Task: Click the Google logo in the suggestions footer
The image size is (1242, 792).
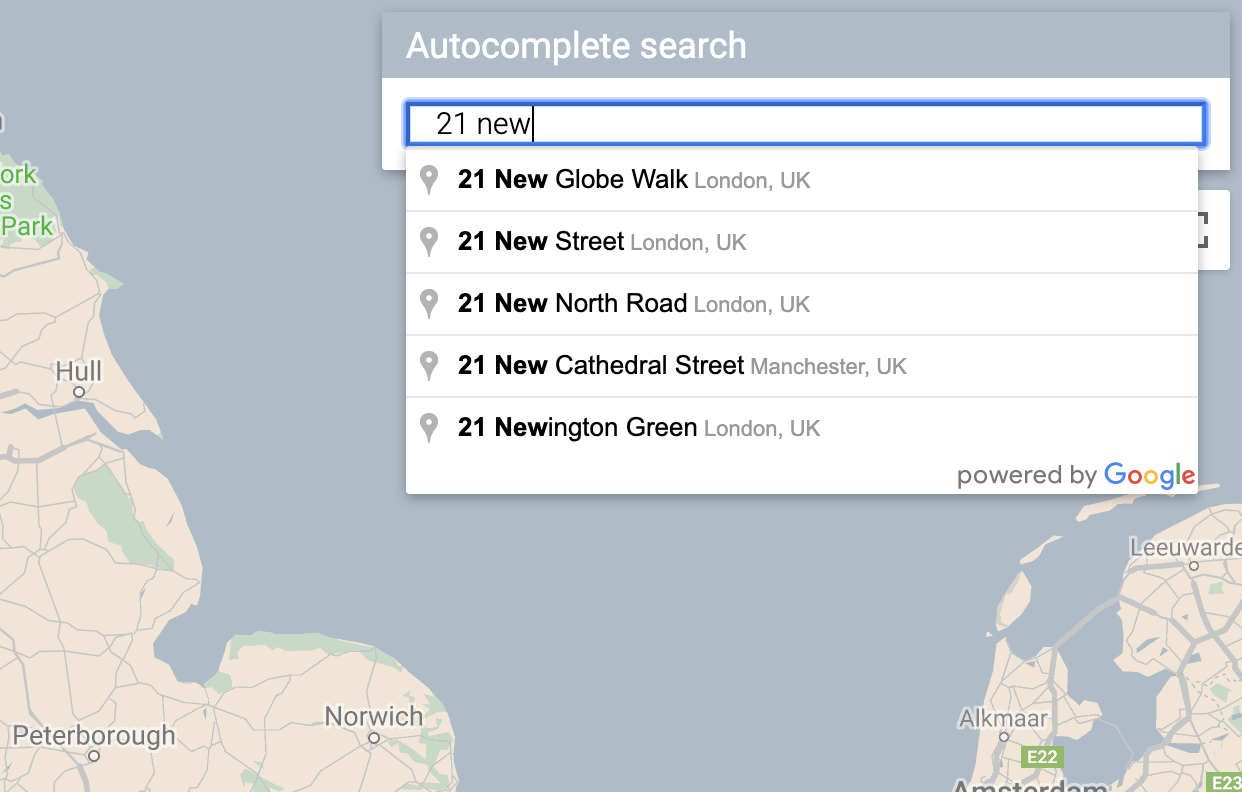Action: coord(1149,476)
